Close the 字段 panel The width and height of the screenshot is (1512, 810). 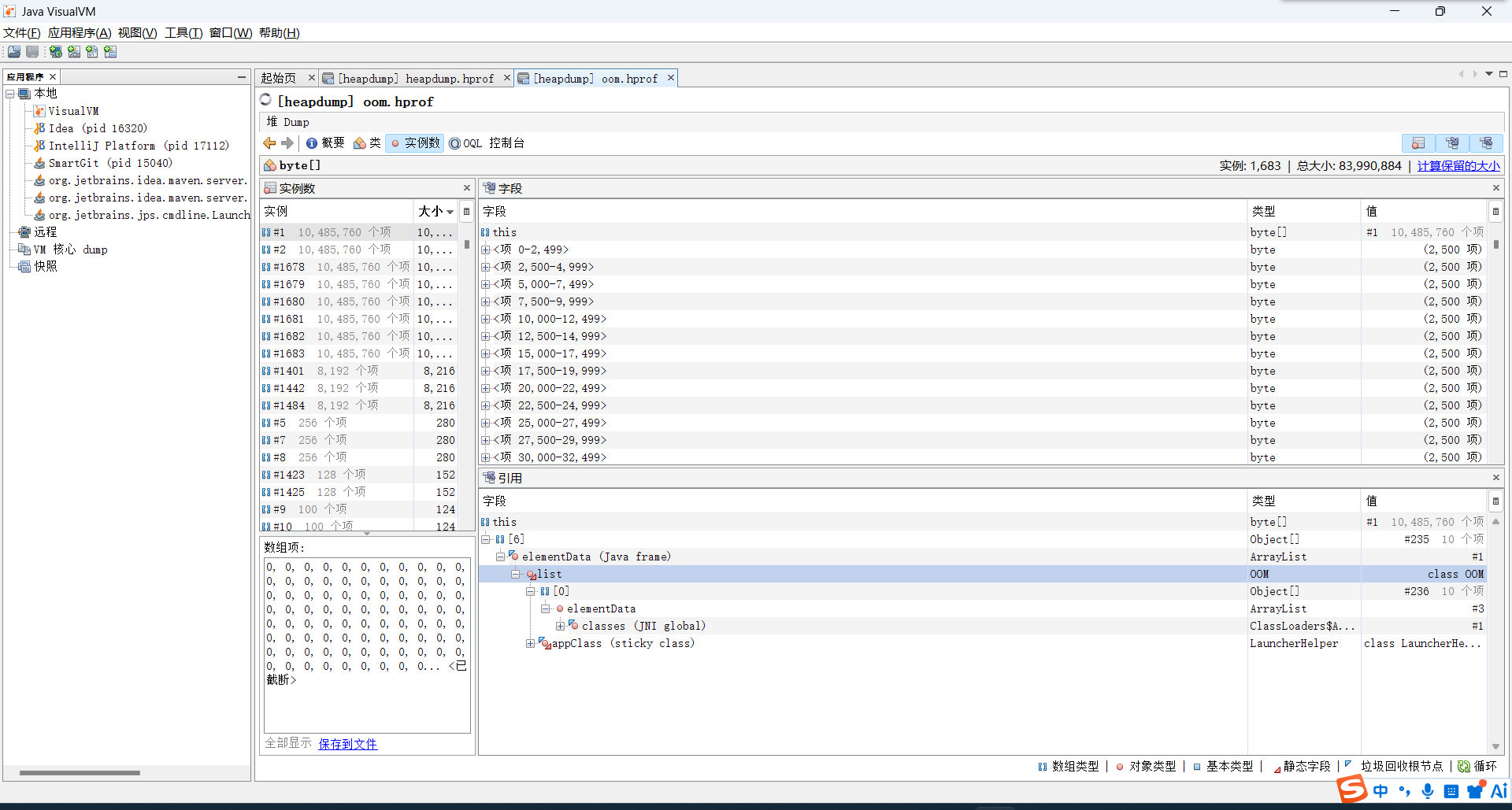1496,188
